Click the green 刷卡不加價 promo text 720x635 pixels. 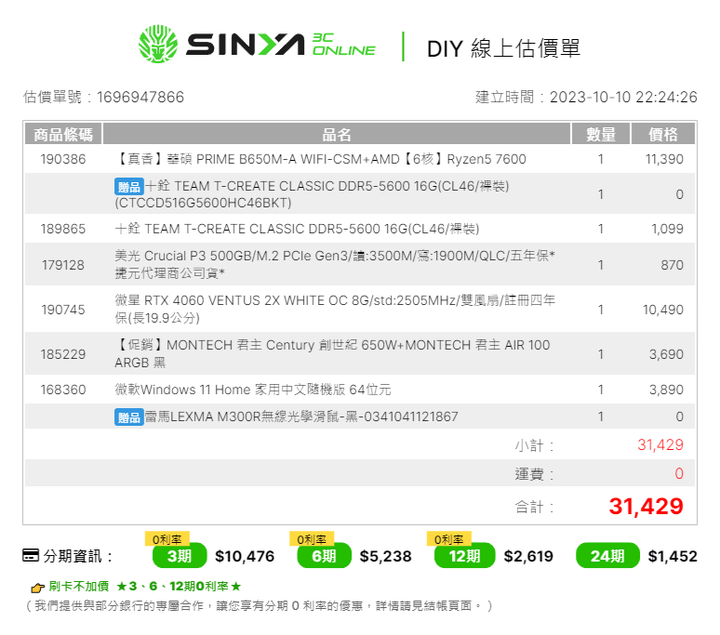145,586
